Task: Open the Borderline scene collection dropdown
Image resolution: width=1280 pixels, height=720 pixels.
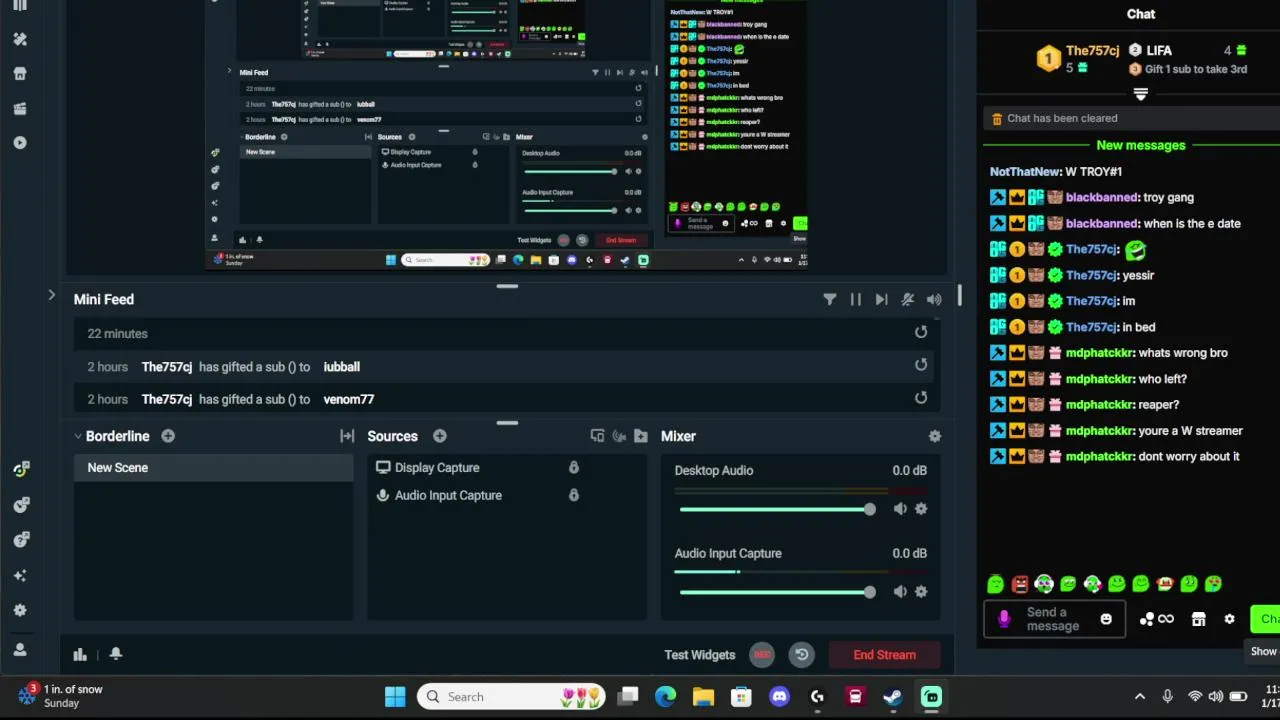Action: 111,436
